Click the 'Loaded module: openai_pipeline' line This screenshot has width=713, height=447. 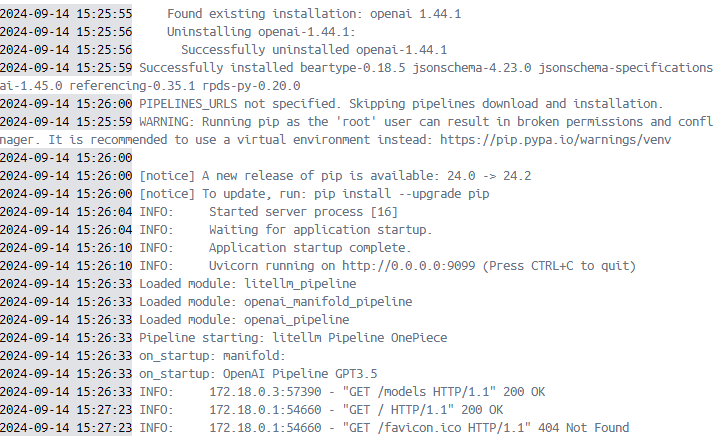(244, 320)
